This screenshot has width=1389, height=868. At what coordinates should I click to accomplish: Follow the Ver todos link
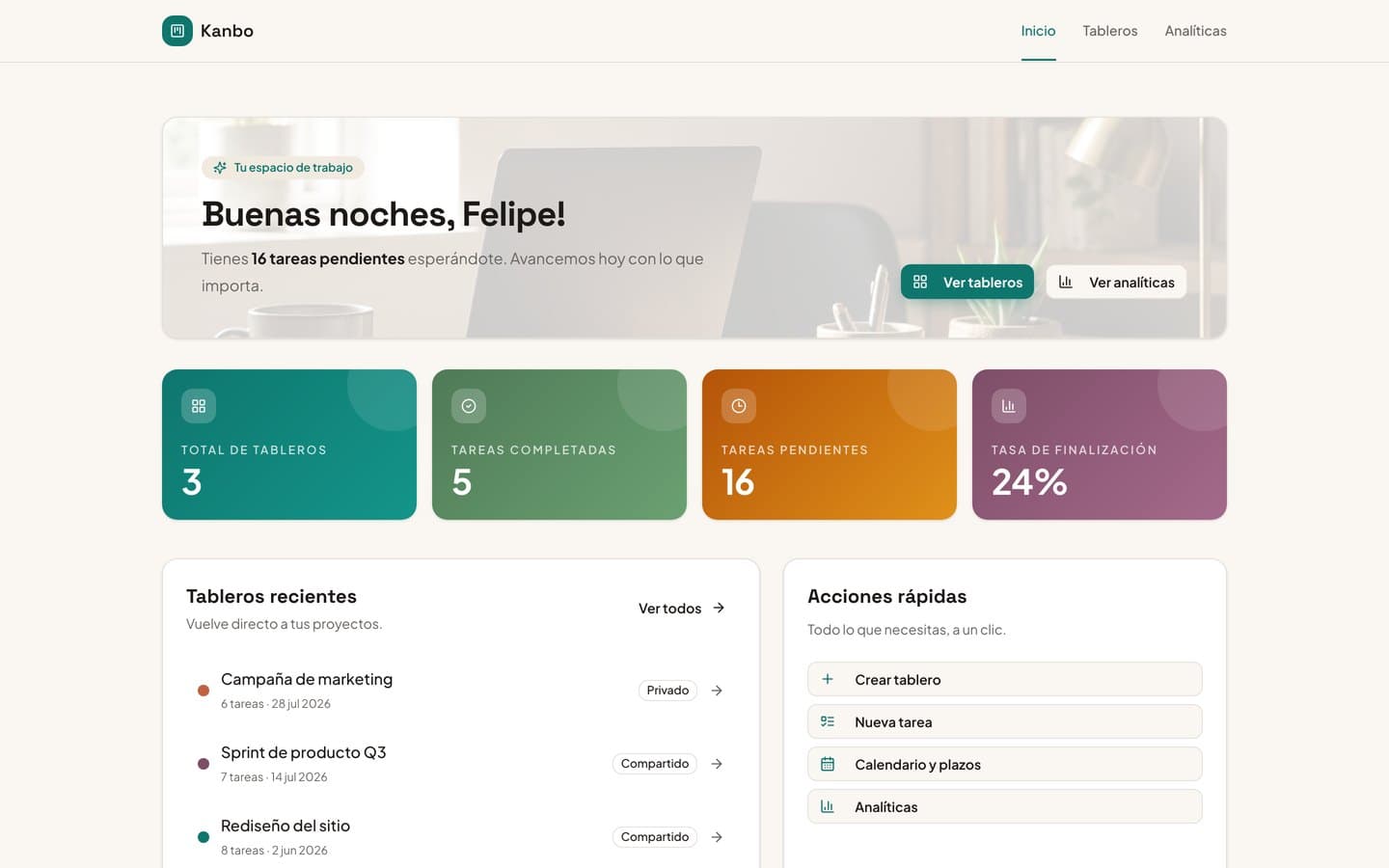(682, 608)
